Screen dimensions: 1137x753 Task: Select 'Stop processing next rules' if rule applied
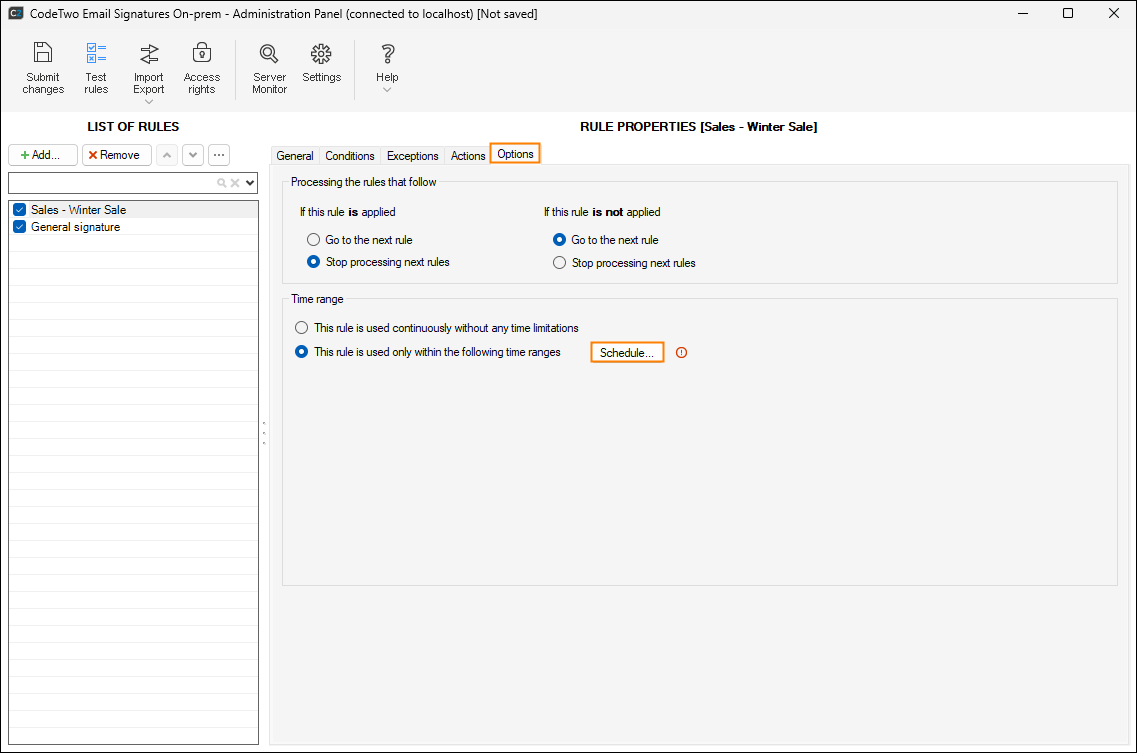[x=313, y=262]
